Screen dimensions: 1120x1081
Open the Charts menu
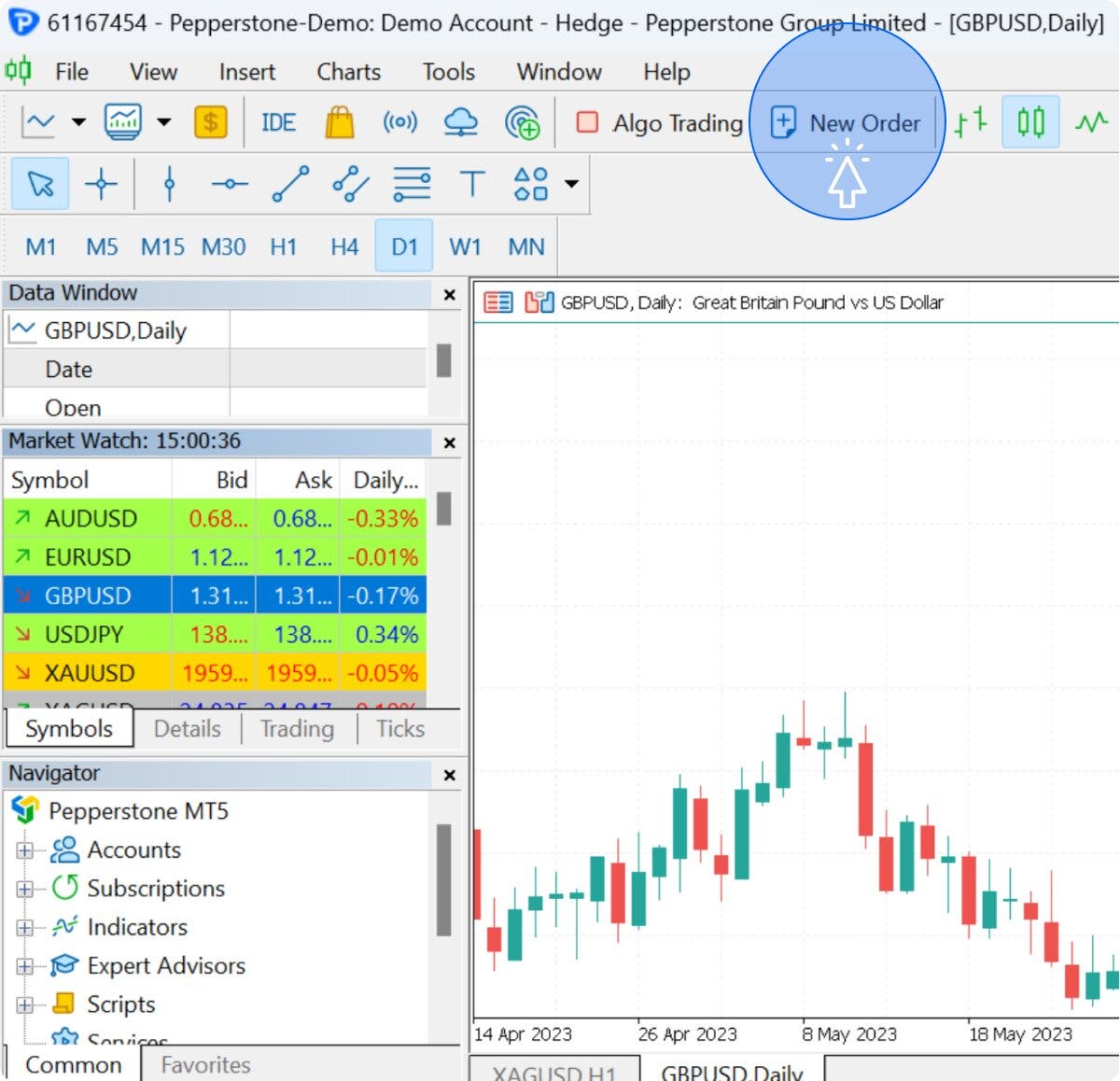(x=347, y=71)
